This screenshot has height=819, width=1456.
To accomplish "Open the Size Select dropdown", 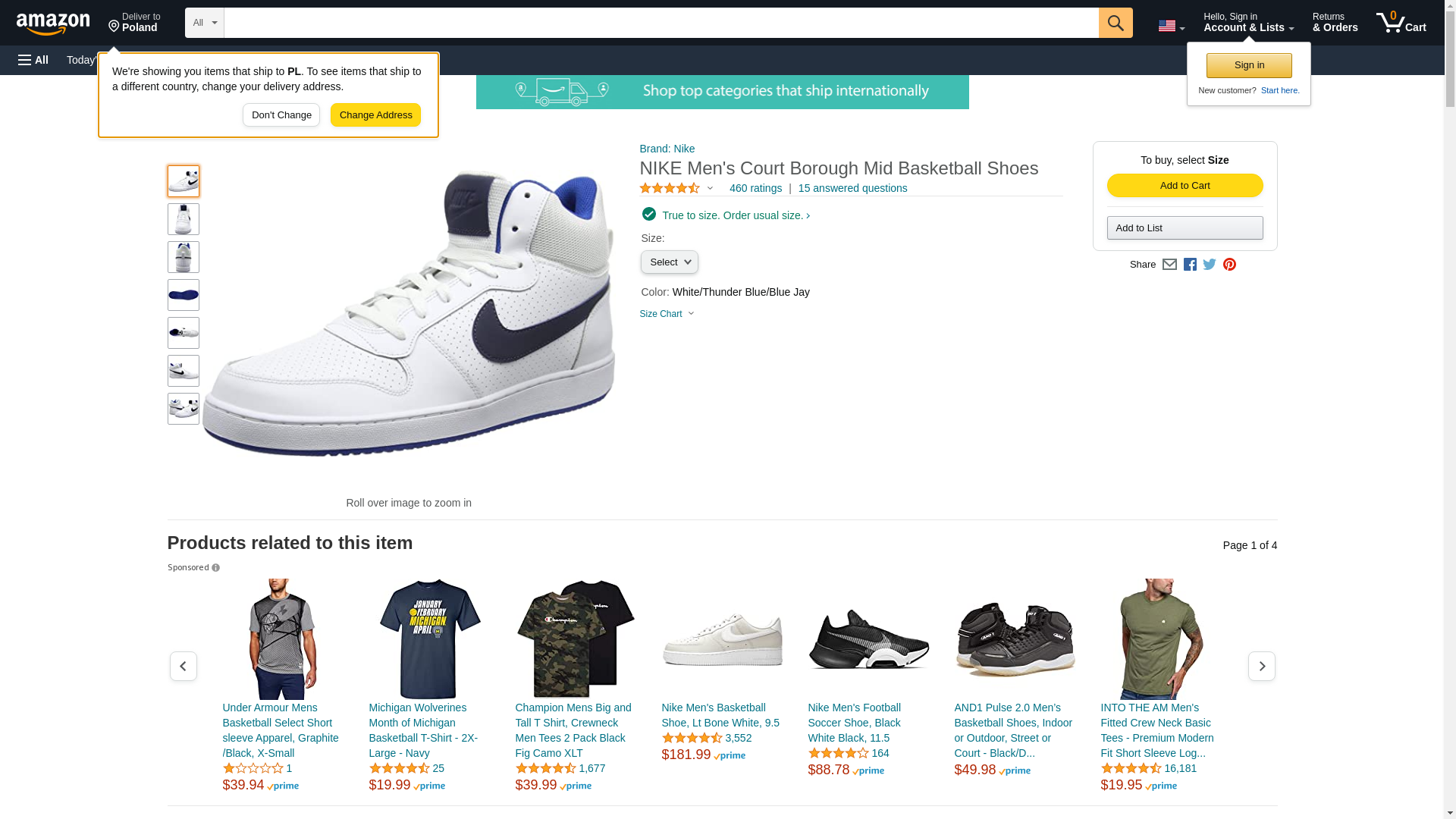I will 669,262.
